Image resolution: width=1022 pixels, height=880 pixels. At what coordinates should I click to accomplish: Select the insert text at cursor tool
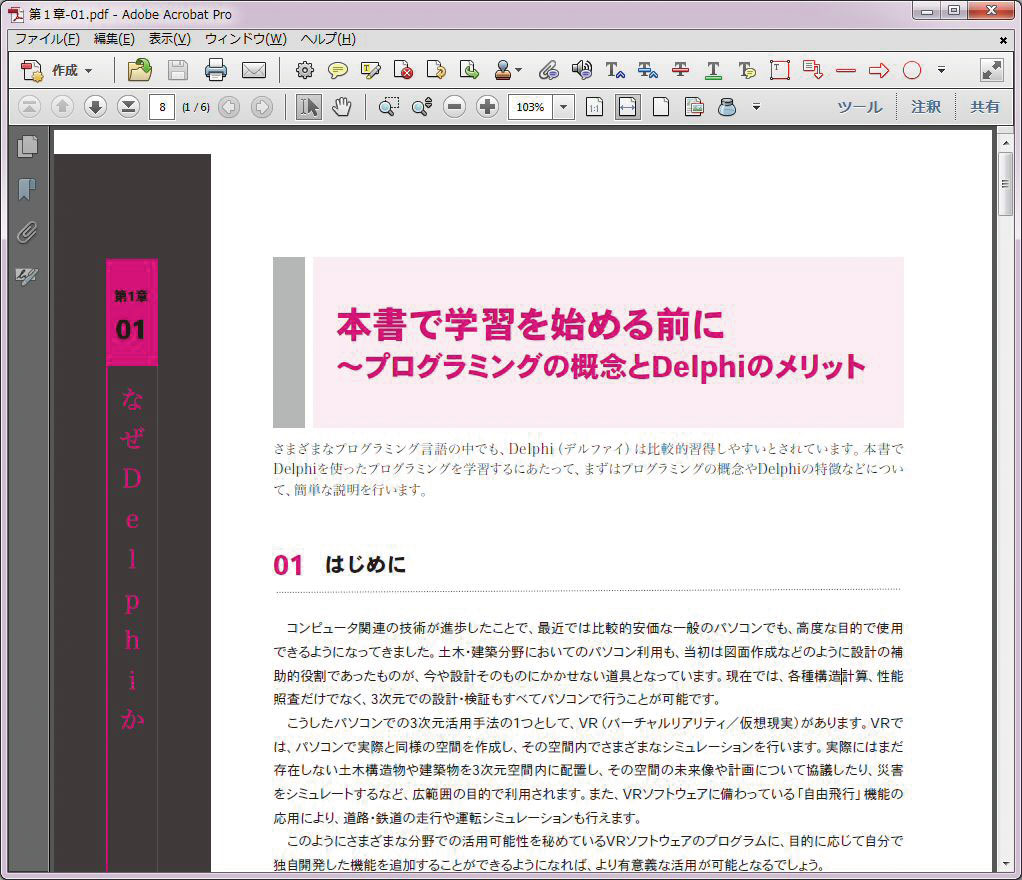coord(615,70)
